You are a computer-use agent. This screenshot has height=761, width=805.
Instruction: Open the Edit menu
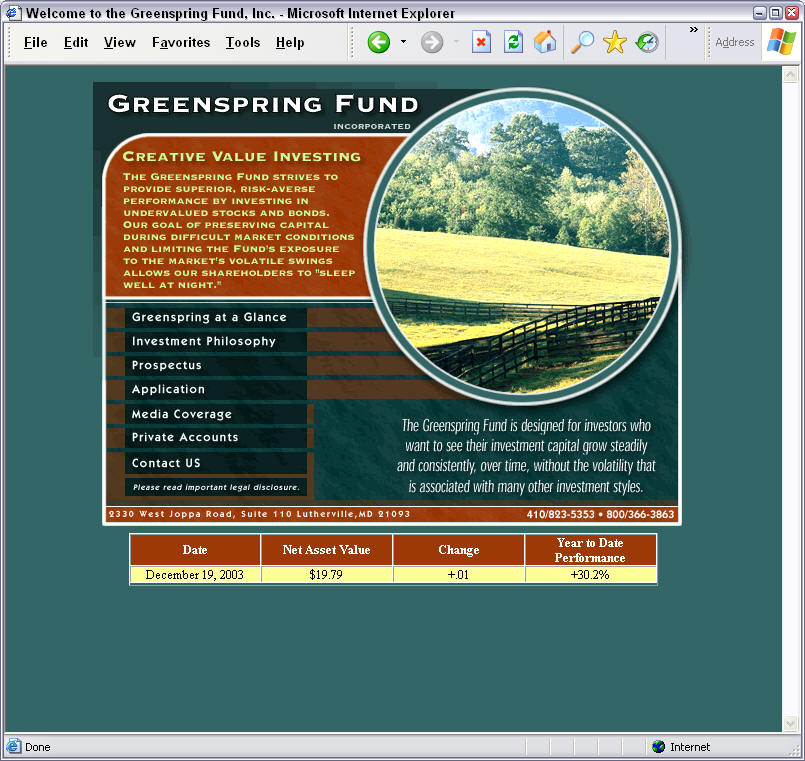76,43
